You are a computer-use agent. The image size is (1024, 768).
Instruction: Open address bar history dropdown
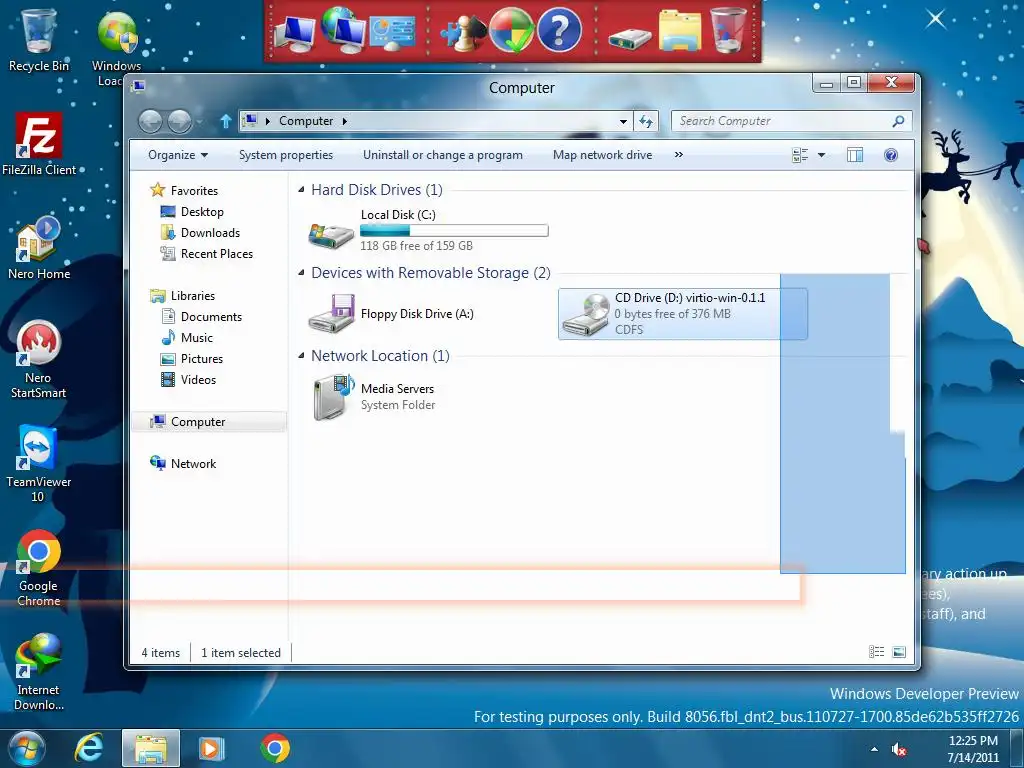pos(624,121)
